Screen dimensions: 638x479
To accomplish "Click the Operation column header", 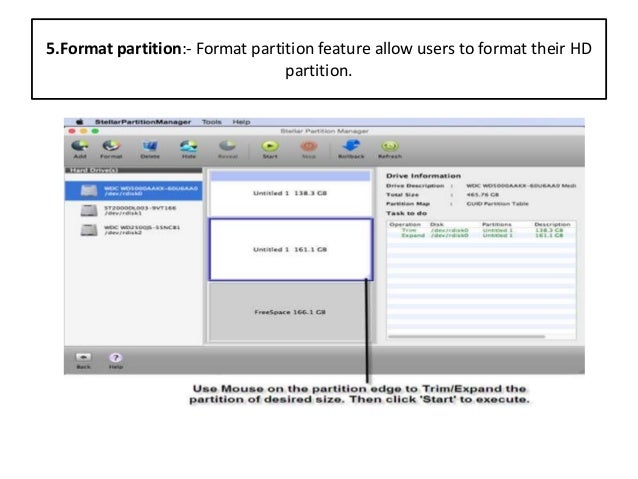I will [x=405, y=224].
